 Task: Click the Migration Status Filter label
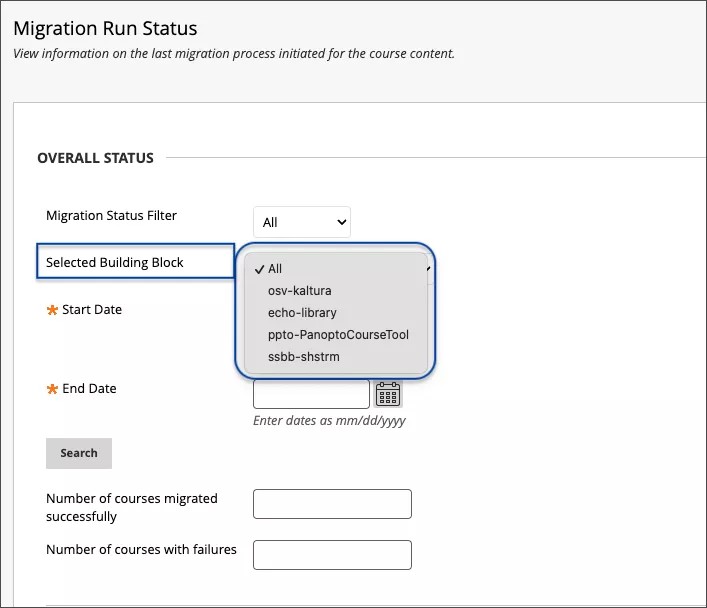tap(111, 215)
